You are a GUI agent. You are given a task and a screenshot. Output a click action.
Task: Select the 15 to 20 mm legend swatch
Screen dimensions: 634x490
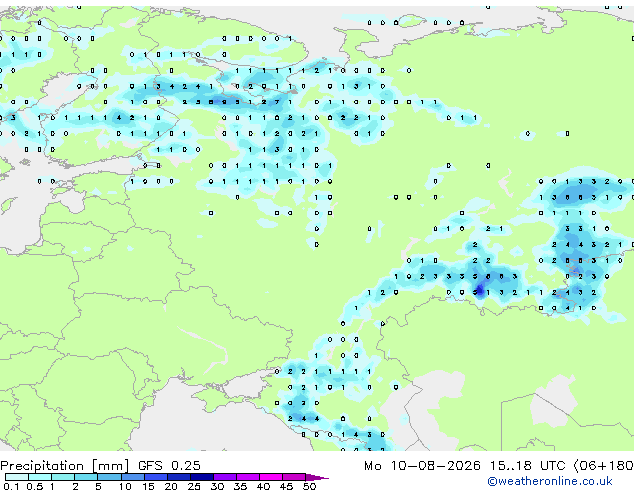click(156, 477)
